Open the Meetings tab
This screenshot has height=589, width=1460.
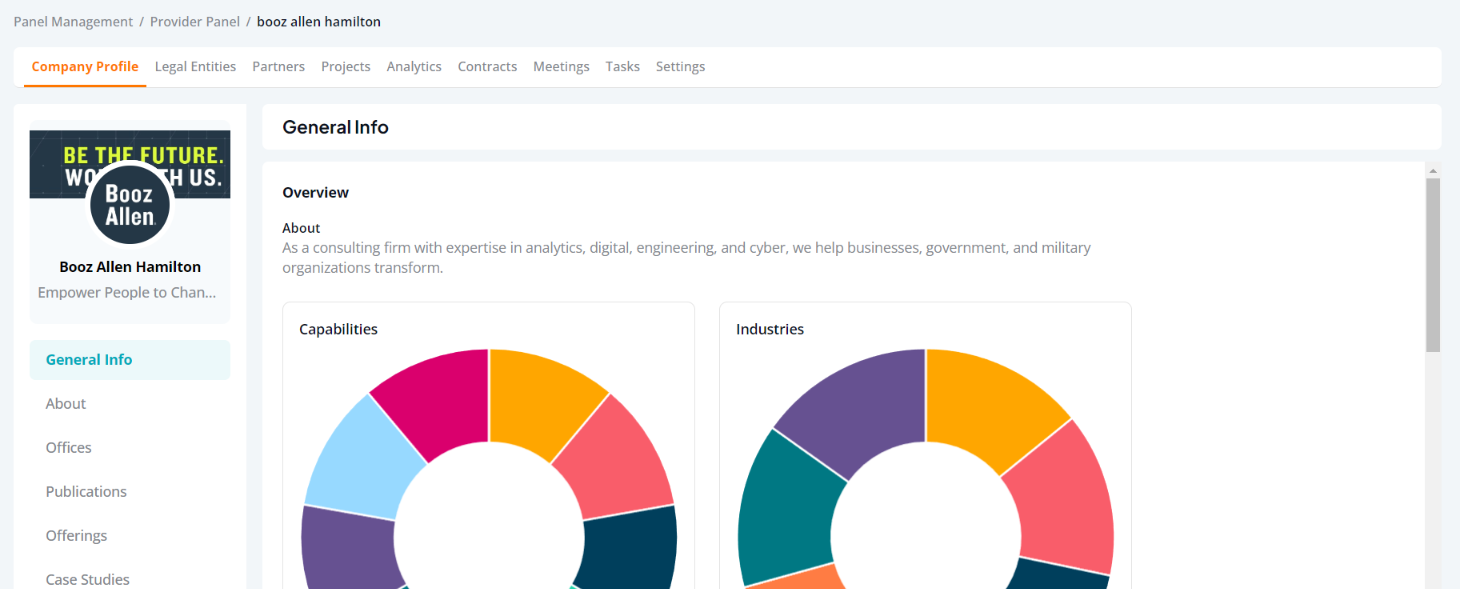tap(561, 67)
